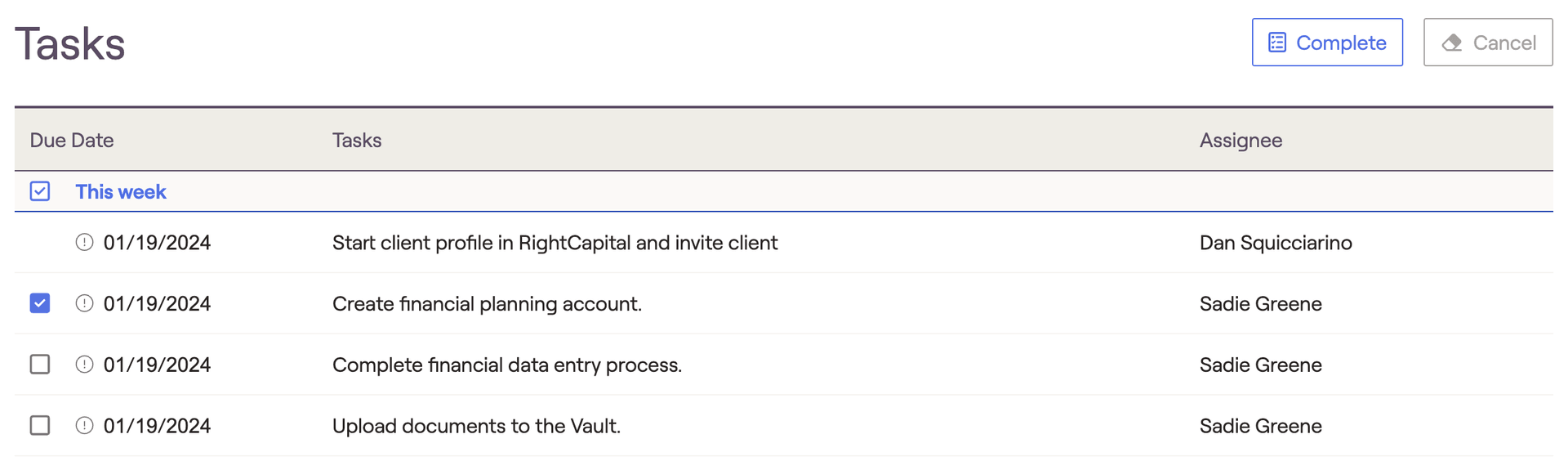Screen dimensions: 1568x470
Task: Click alert icon beside Create financial planning account
Action: tap(84, 303)
